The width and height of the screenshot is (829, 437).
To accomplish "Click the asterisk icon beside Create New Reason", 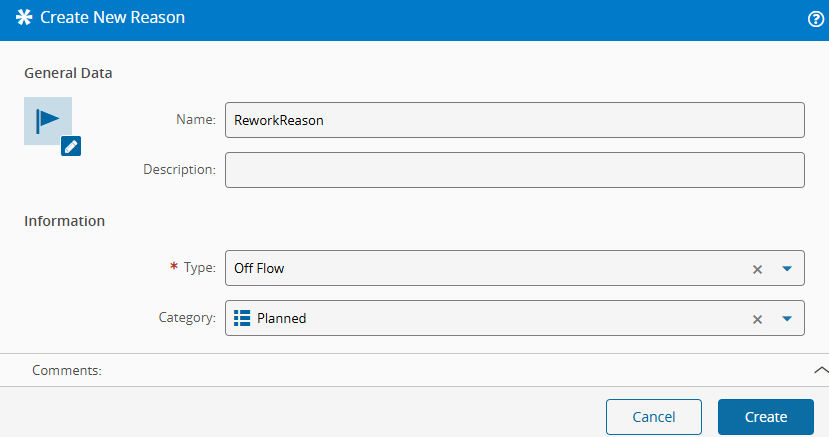I will point(24,17).
